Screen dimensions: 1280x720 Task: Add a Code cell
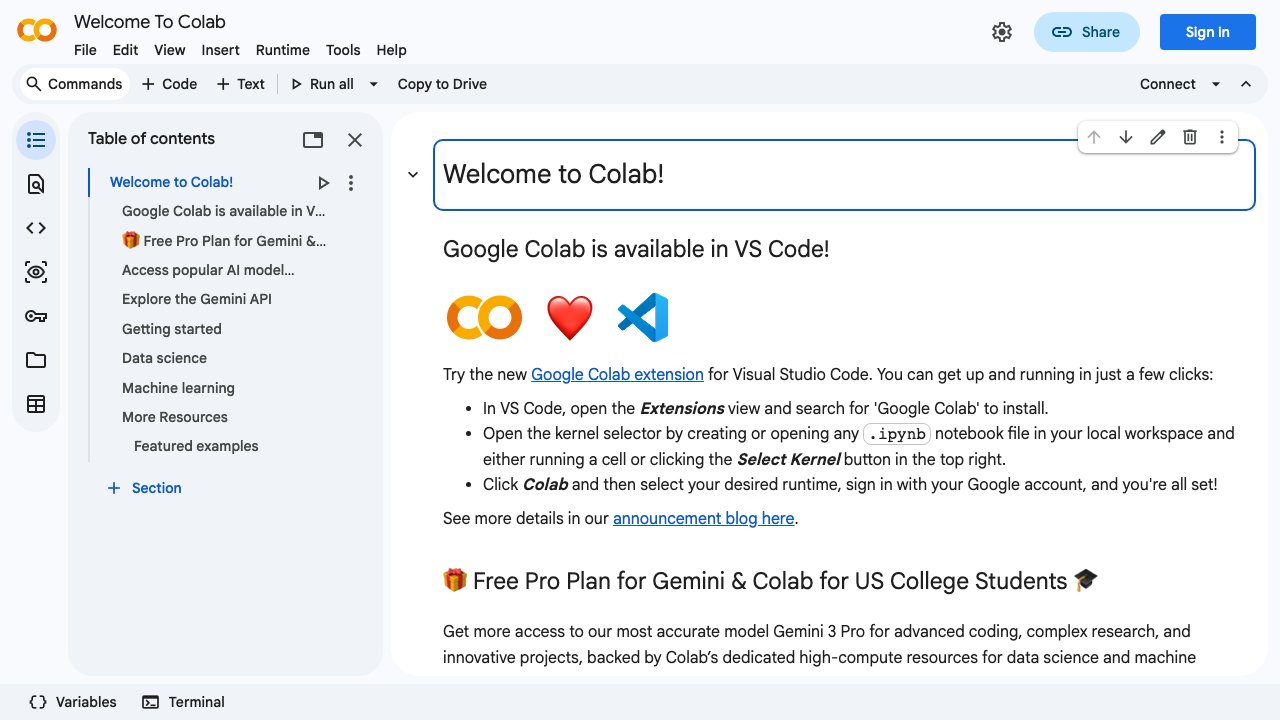169,84
